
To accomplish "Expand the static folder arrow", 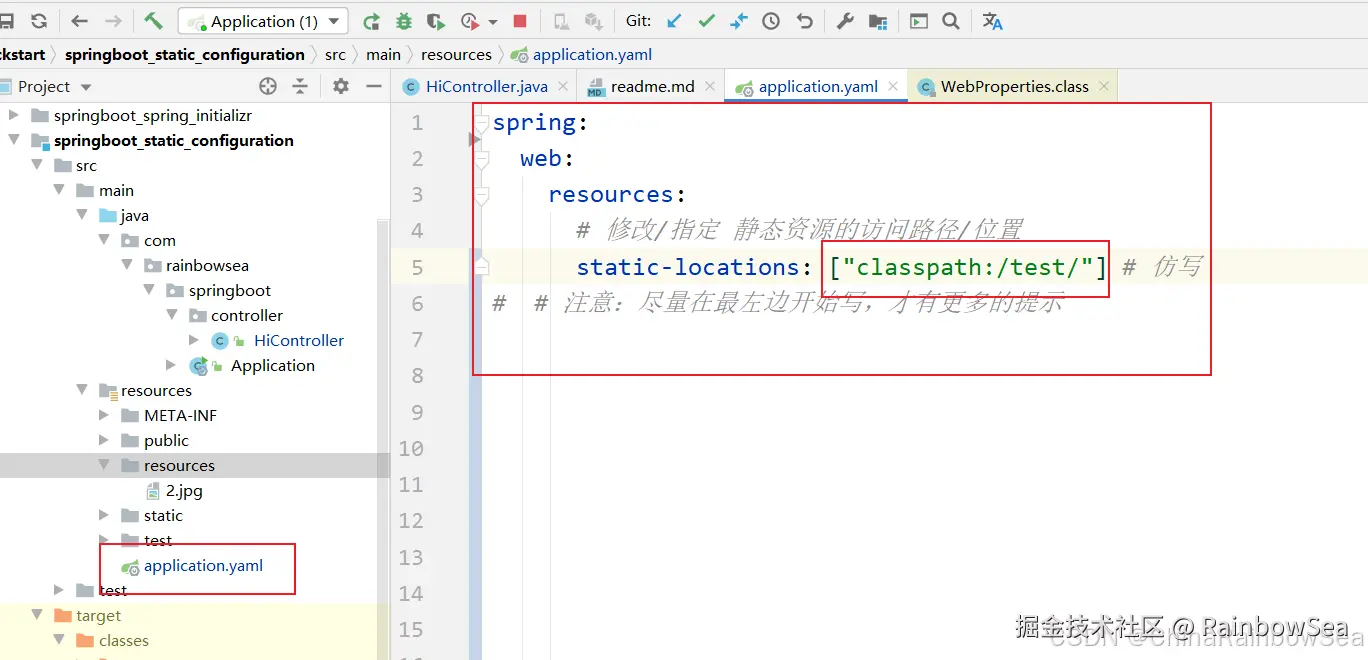I will point(104,515).
